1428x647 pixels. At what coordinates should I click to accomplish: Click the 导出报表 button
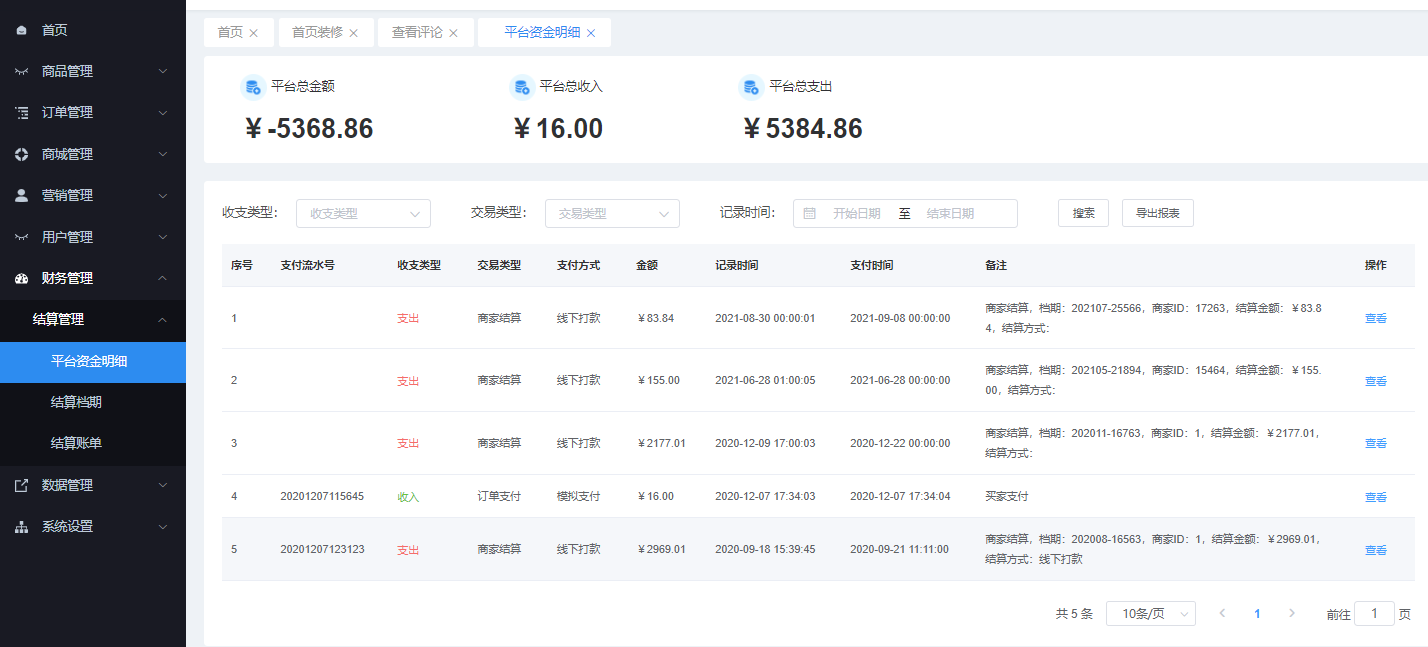point(1157,213)
